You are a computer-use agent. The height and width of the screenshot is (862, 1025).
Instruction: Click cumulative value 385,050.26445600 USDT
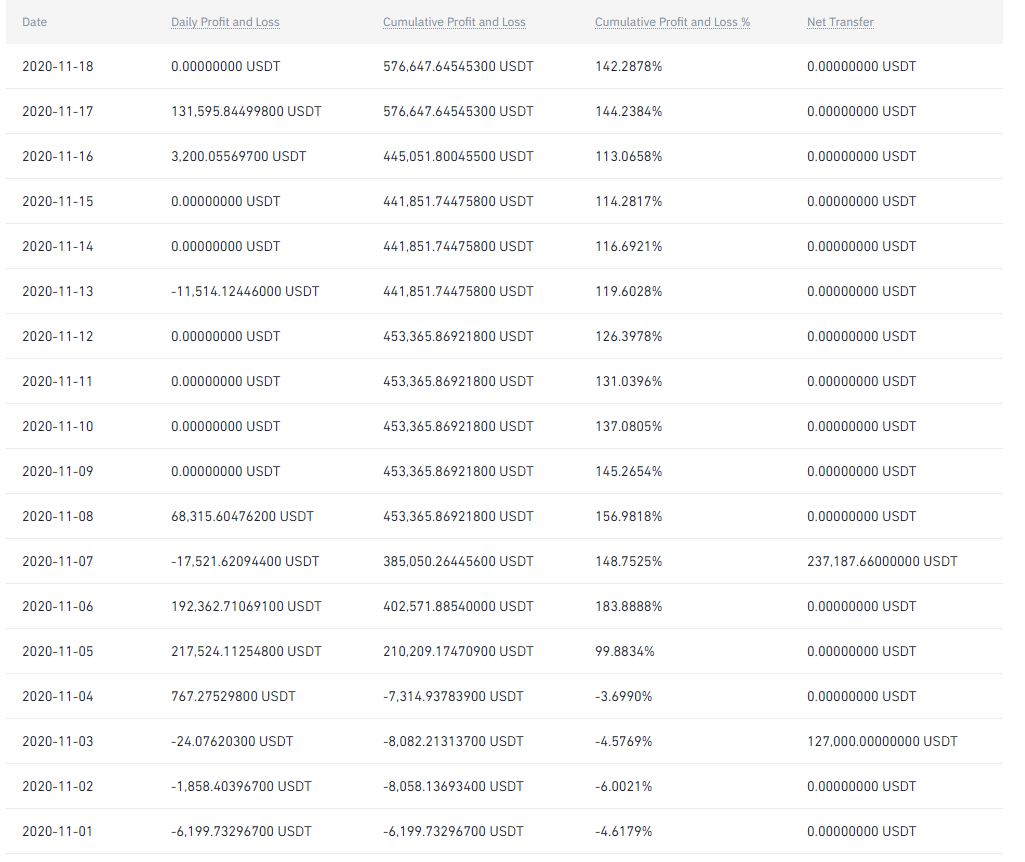pyautogui.click(x=458, y=561)
